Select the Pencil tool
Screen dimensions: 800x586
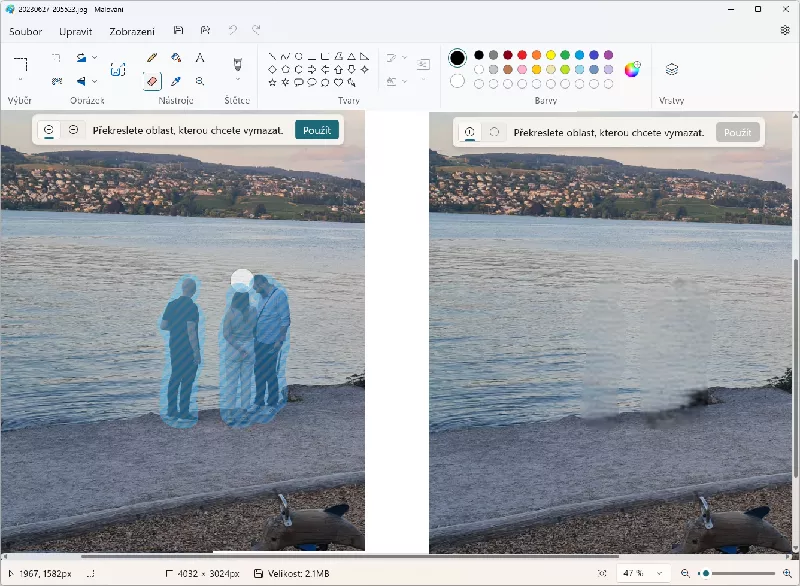[152, 58]
